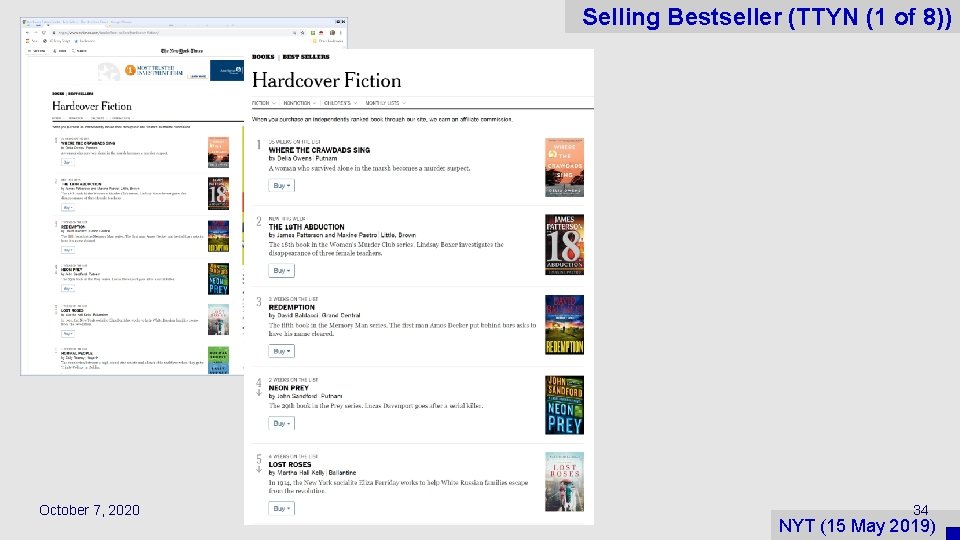Image resolution: width=960 pixels, height=540 pixels.
Task: Open the browser three-dot menu in small window
Action: pos(341,32)
